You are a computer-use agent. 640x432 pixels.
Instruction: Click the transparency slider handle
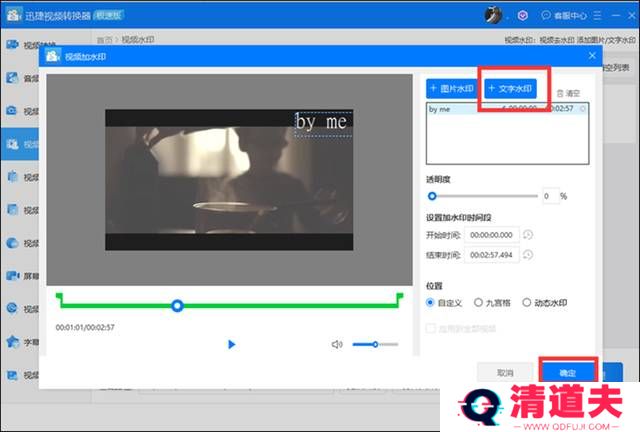click(432, 196)
